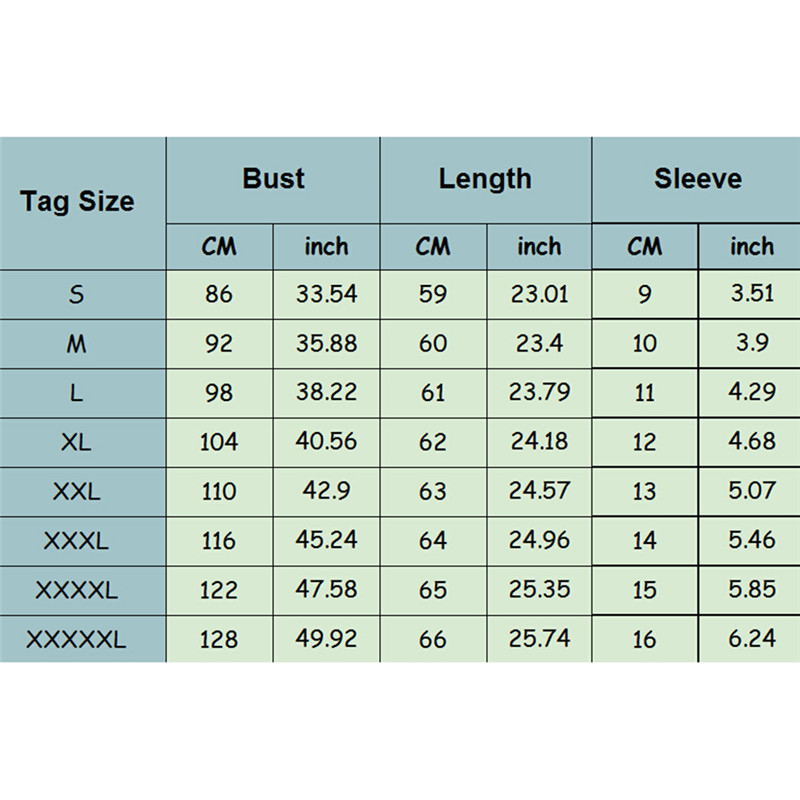This screenshot has width=800, height=800.
Task: Click the CM subheader under Bust
Action: point(219,247)
